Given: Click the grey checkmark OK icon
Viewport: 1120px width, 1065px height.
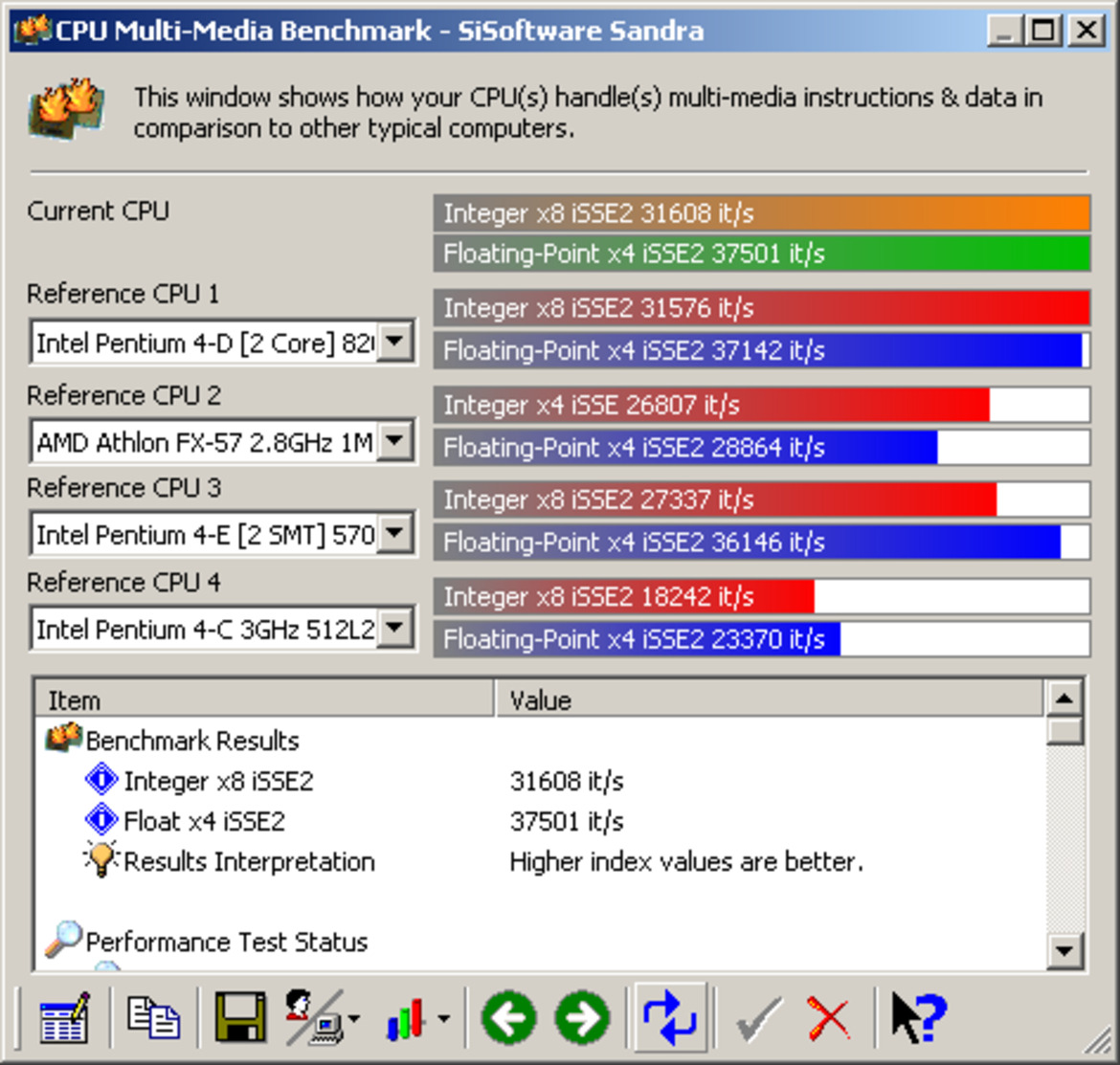Looking at the screenshot, I should tap(758, 1019).
